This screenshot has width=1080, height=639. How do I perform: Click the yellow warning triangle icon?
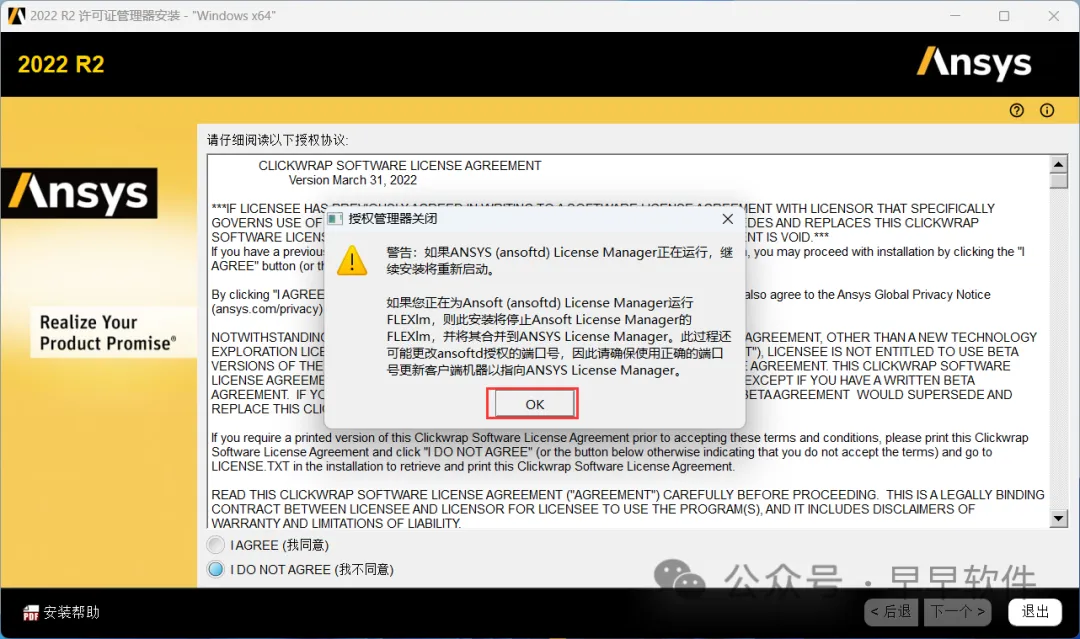(x=352, y=260)
